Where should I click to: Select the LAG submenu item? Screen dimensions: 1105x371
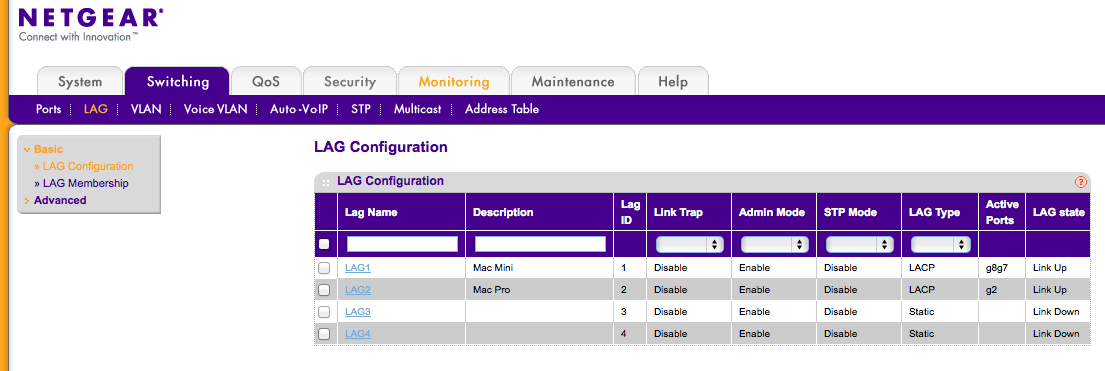click(95, 109)
